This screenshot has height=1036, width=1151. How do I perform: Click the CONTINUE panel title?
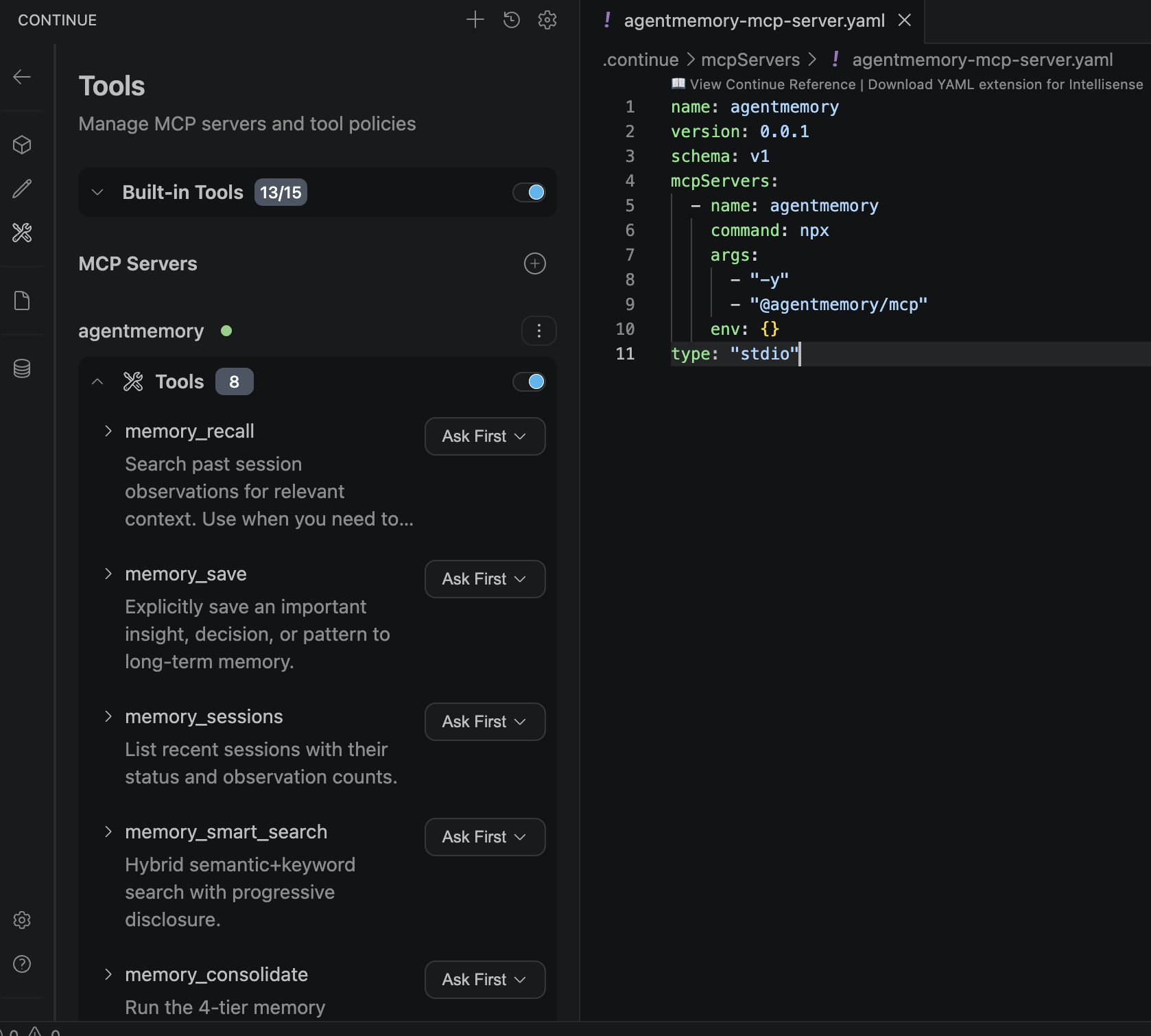point(58,20)
